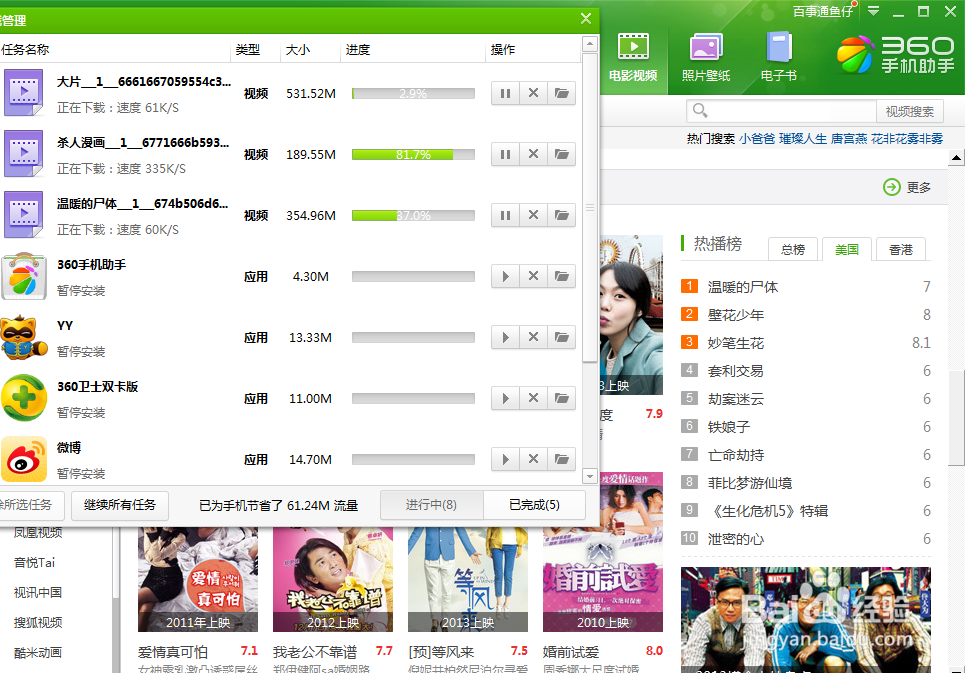This screenshot has height=673, width=965.
Task: Delete the 360卫士双卡版 task
Action: point(534,398)
